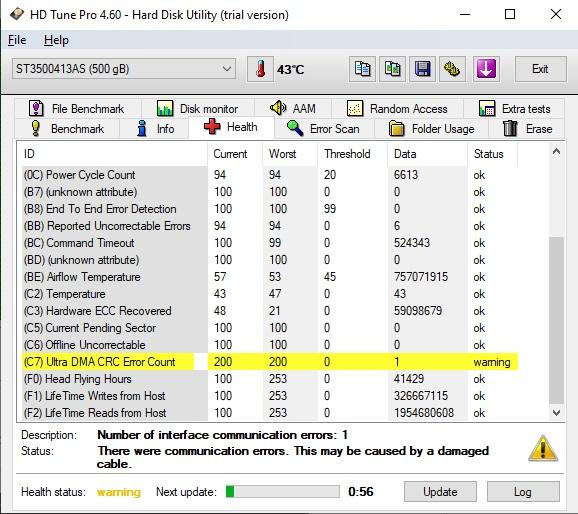Open the Error Scan tab
Image resolution: width=578 pixels, height=514 pixels.
click(324, 129)
